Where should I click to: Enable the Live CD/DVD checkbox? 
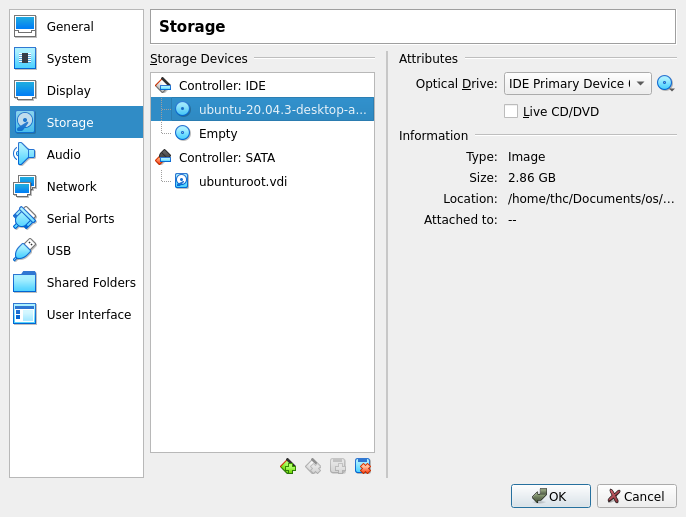click(511, 111)
